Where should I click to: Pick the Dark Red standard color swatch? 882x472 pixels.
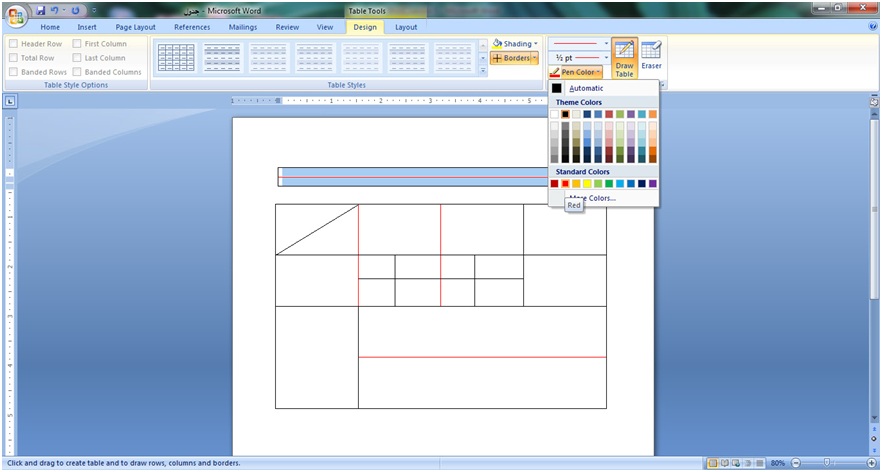[x=555, y=183]
